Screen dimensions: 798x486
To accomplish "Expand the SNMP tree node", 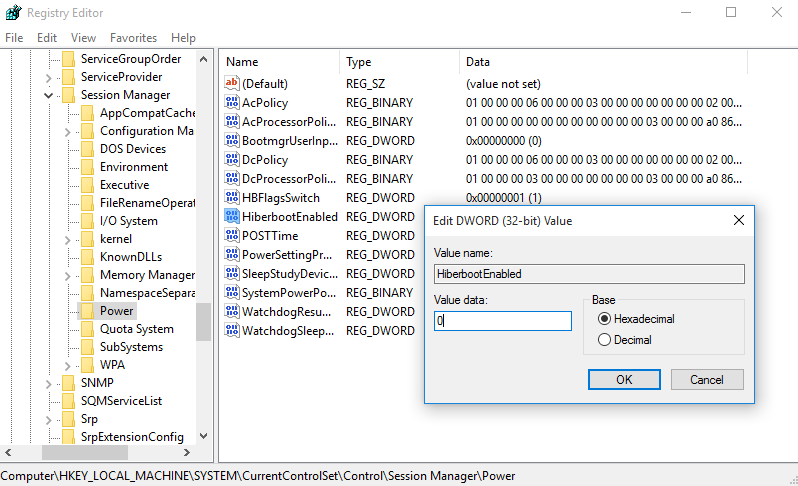I will point(48,384).
